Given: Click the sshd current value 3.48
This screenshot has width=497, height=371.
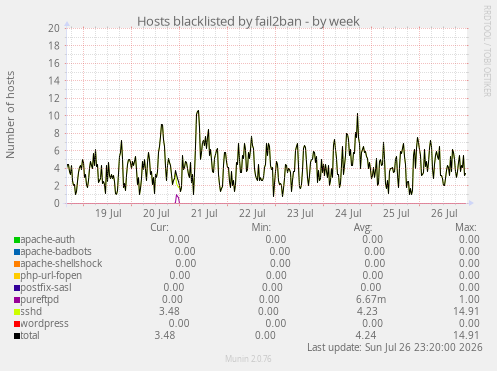Looking at the screenshot, I should [x=169, y=311].
